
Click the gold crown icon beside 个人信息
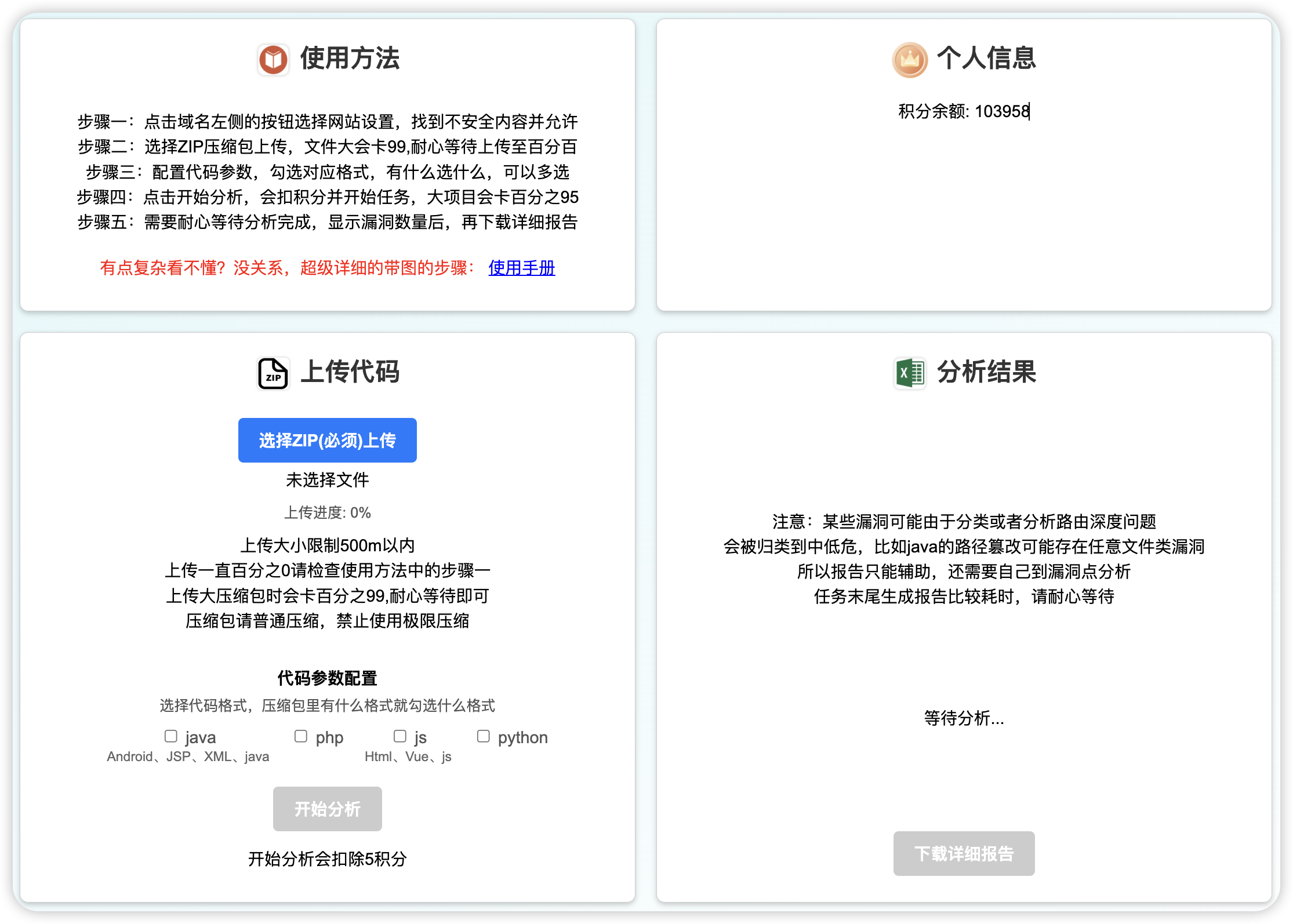point(910,59)
